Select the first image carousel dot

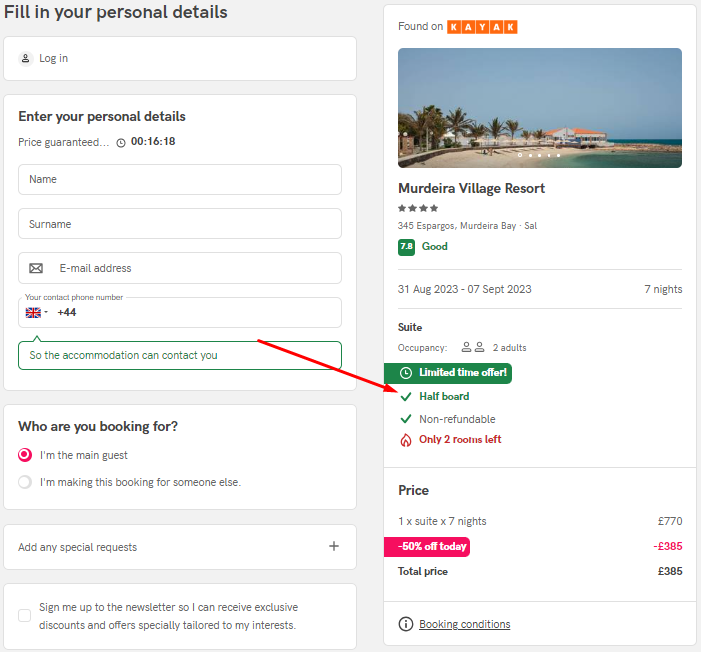(520, 155)
